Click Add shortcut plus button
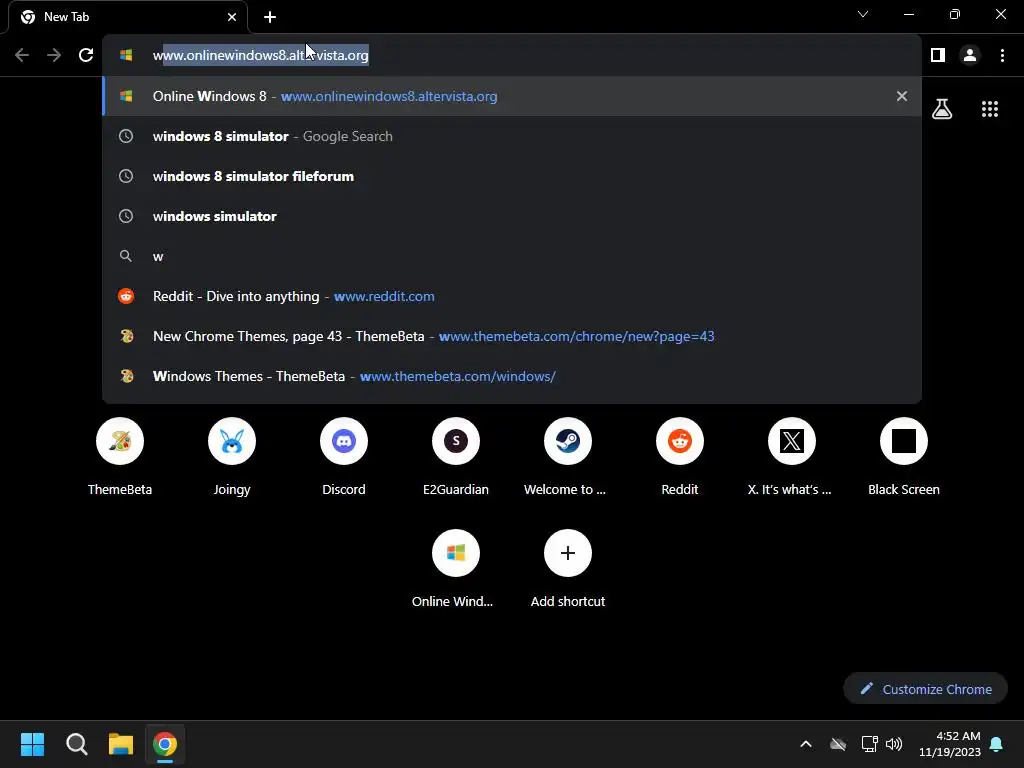1024x768 pixels. click(x=568, y=553)
